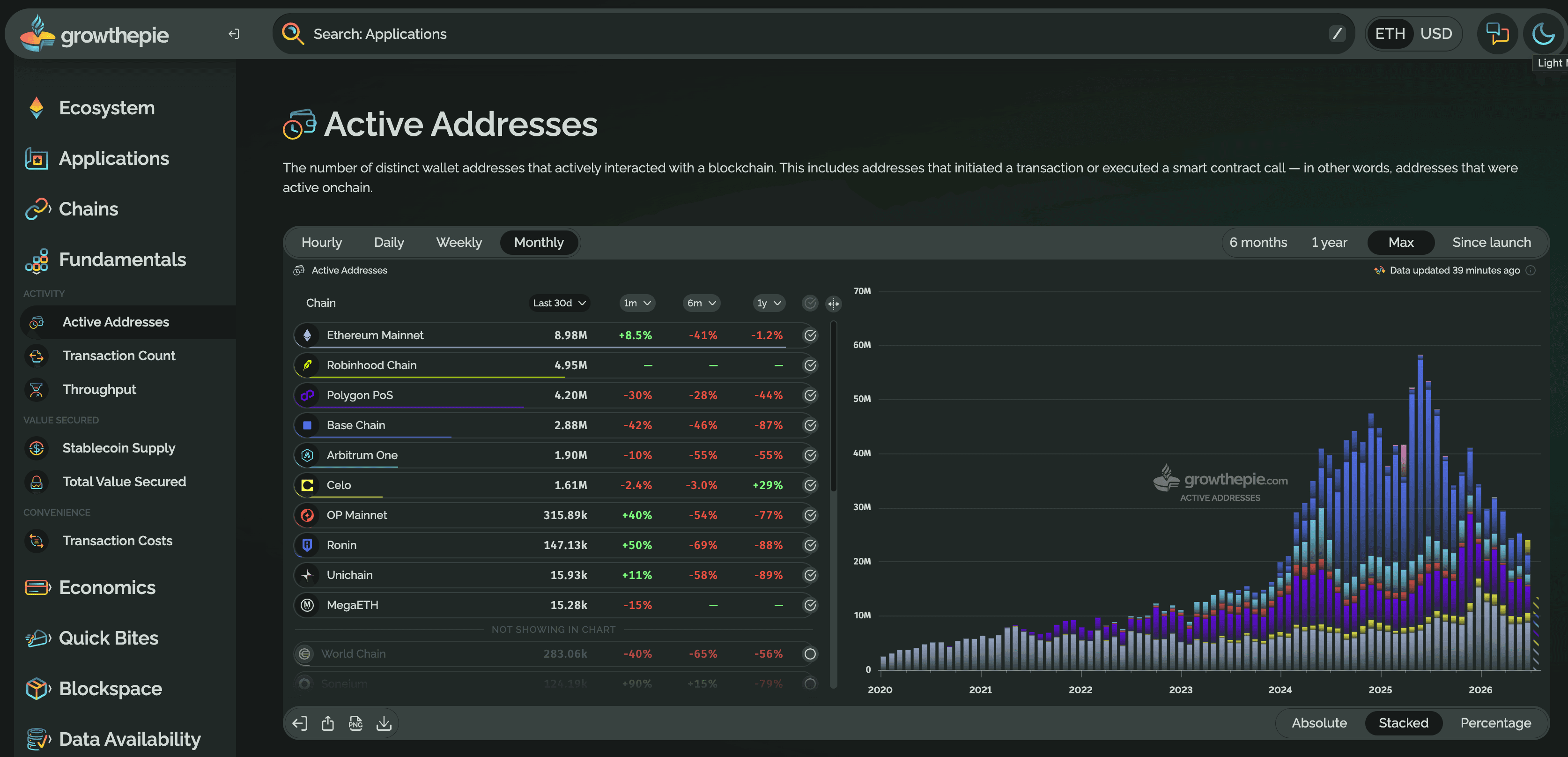Image resolution: width=1568 pixels, height=757 pixels.
Task: Uncheck Ethereum Mainnet from chart
Action: tap(810, 335)
